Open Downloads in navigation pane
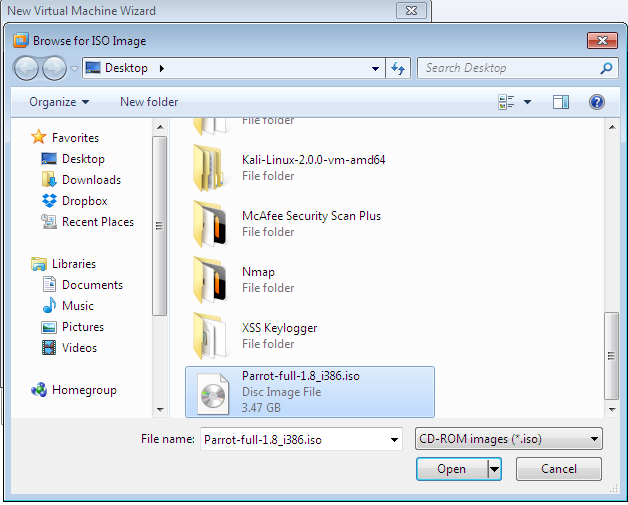The image size is (628, 505). pos(91,180)
